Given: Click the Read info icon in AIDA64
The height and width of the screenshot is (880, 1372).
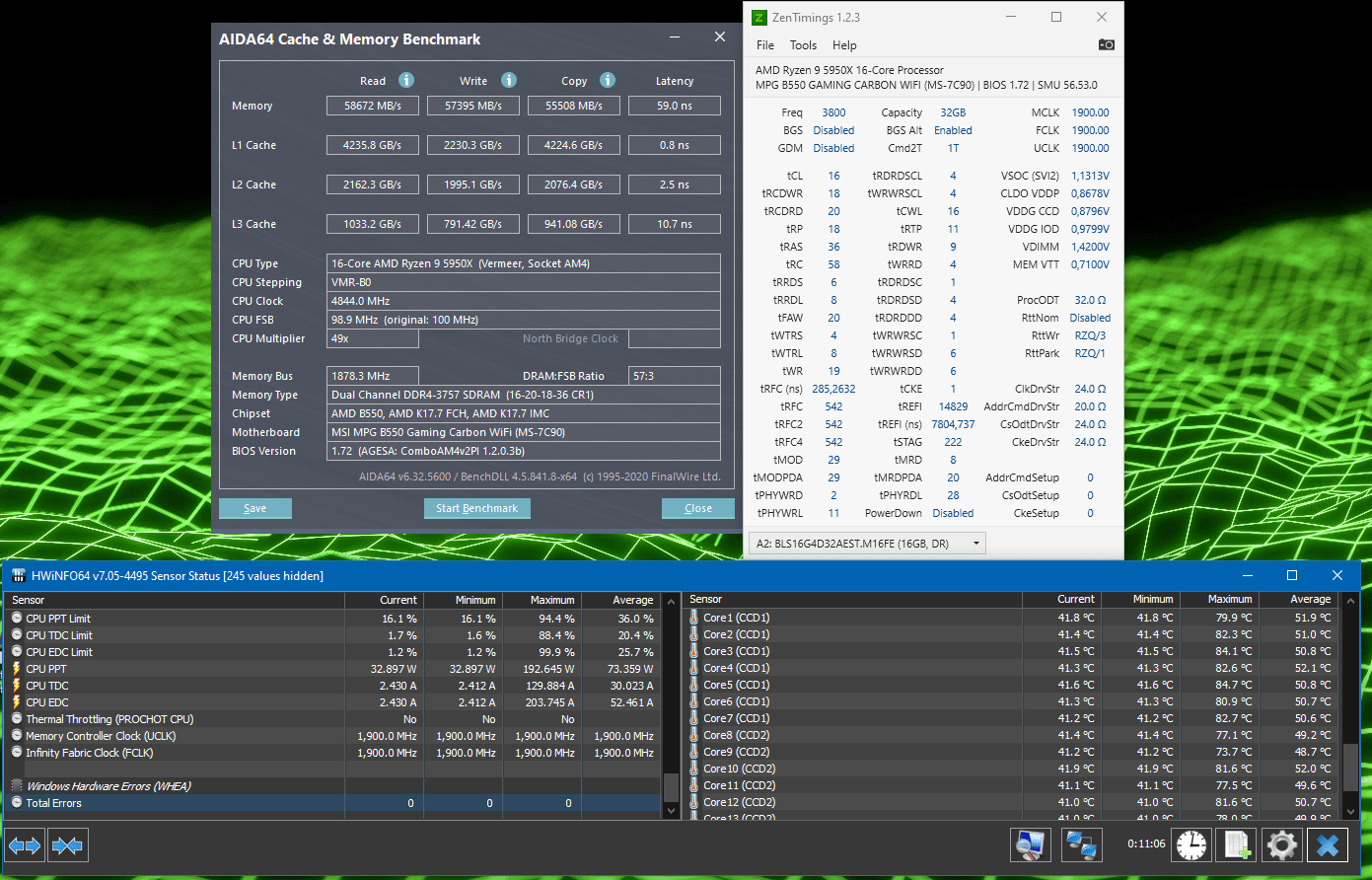Looking at the screenshot, I should click(x=406, y=80).
